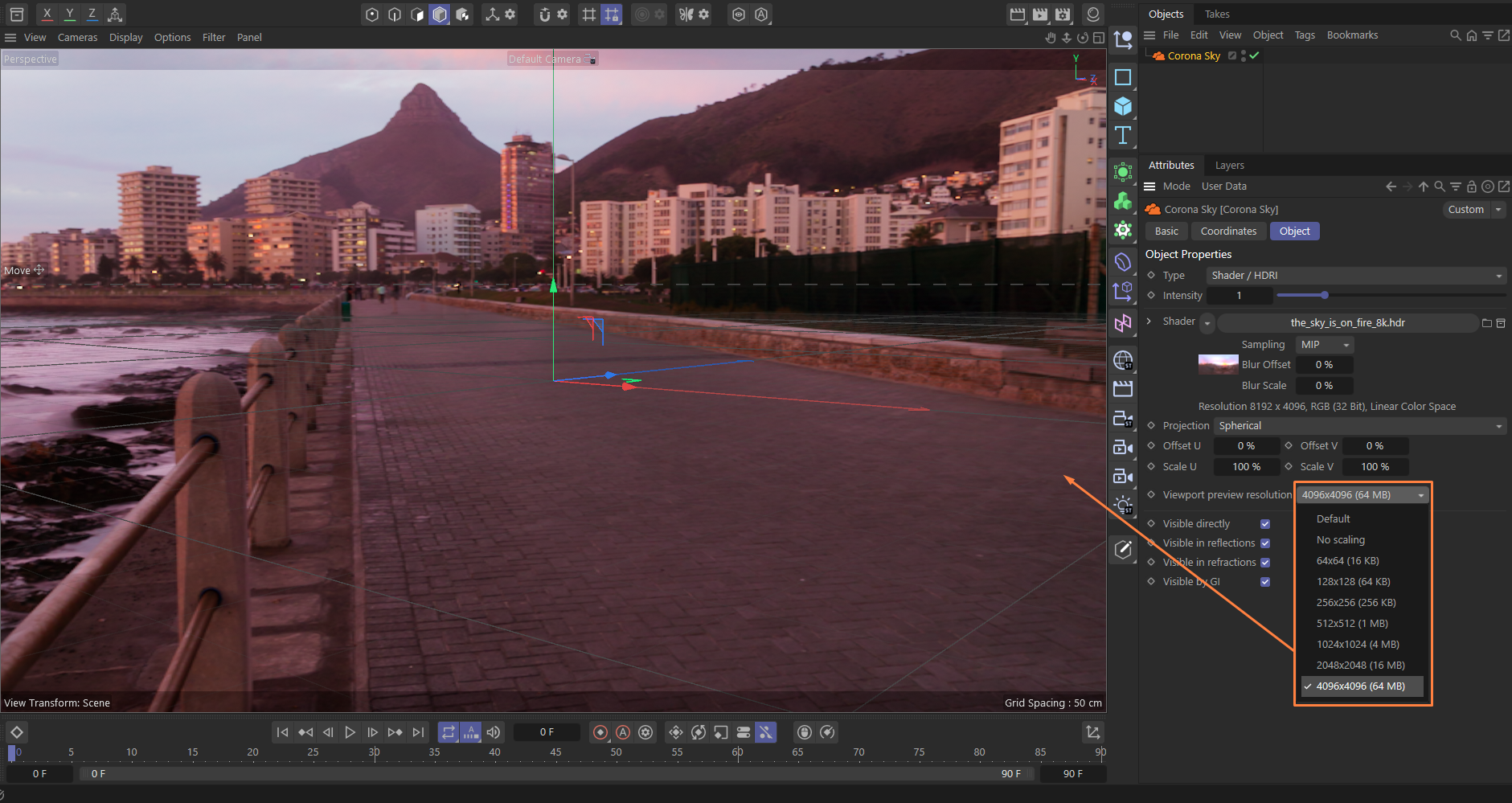Click the Basic tab button
Viewport: 1512px width, 803px height.
tap(1166, 231)
